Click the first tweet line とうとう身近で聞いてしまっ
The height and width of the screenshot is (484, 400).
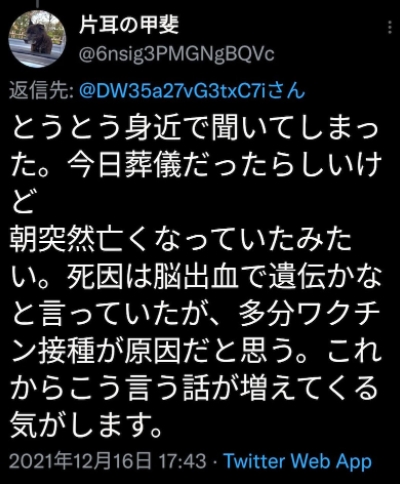(195, 128)
